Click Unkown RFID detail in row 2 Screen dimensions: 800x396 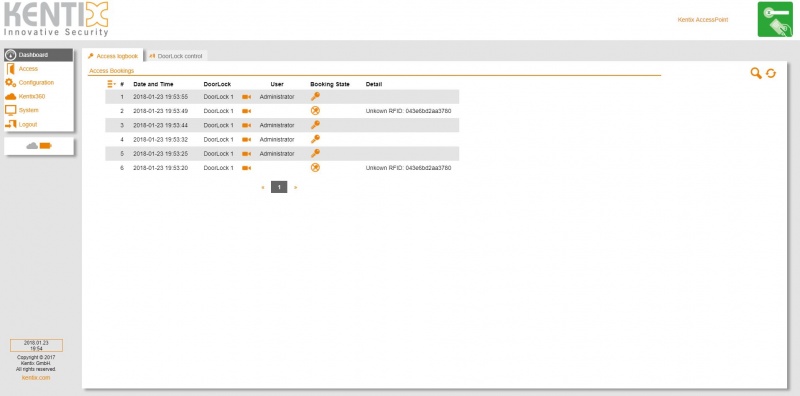[409, 111]
